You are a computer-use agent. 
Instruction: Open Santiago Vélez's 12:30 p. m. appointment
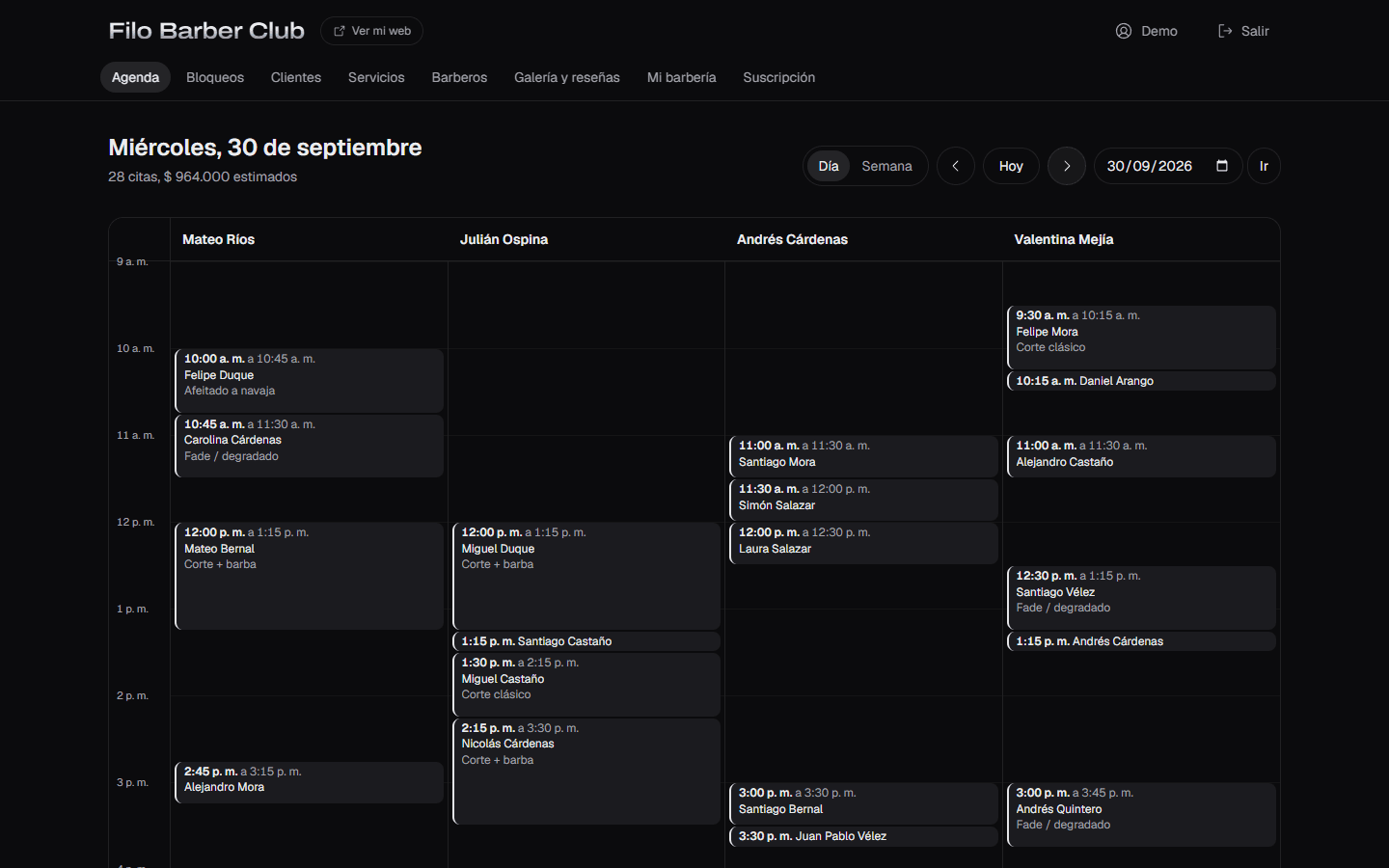coord(1141,598)
